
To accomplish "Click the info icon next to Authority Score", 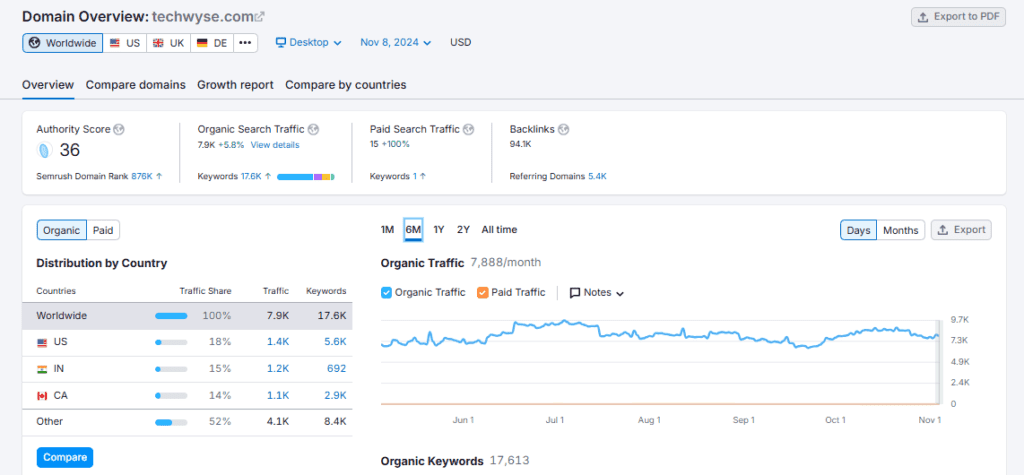I will (x=119, y=130).
